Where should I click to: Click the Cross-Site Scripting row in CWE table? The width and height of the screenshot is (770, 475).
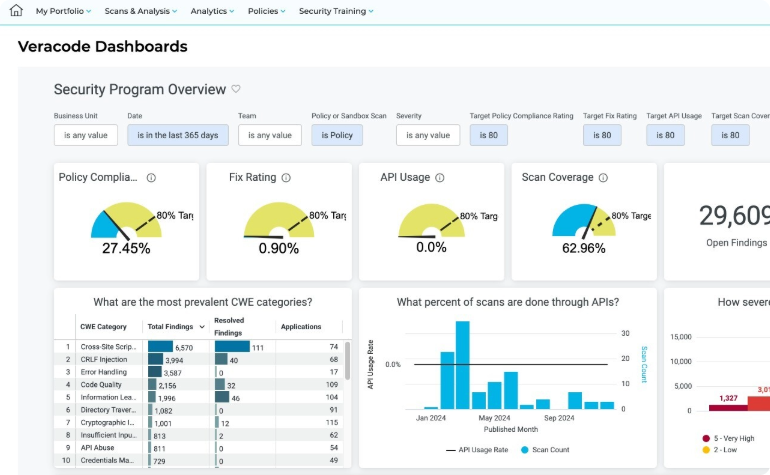click(103, 347)
